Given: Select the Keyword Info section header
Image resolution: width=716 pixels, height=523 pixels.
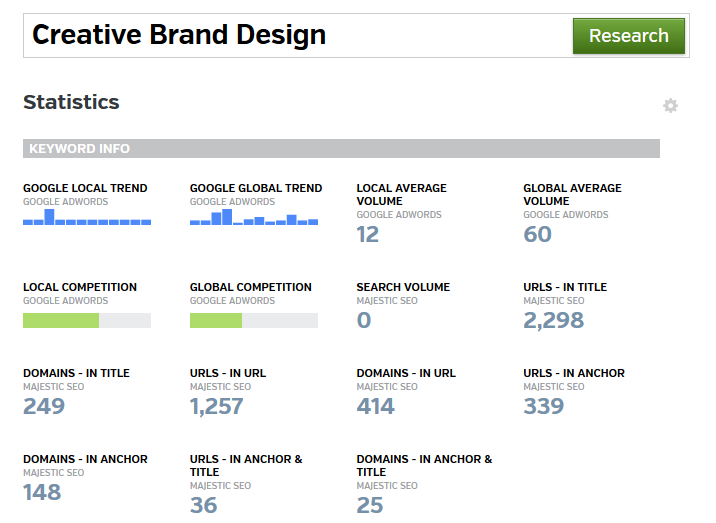Looking at the screenshot, I should tap(341, 148).
